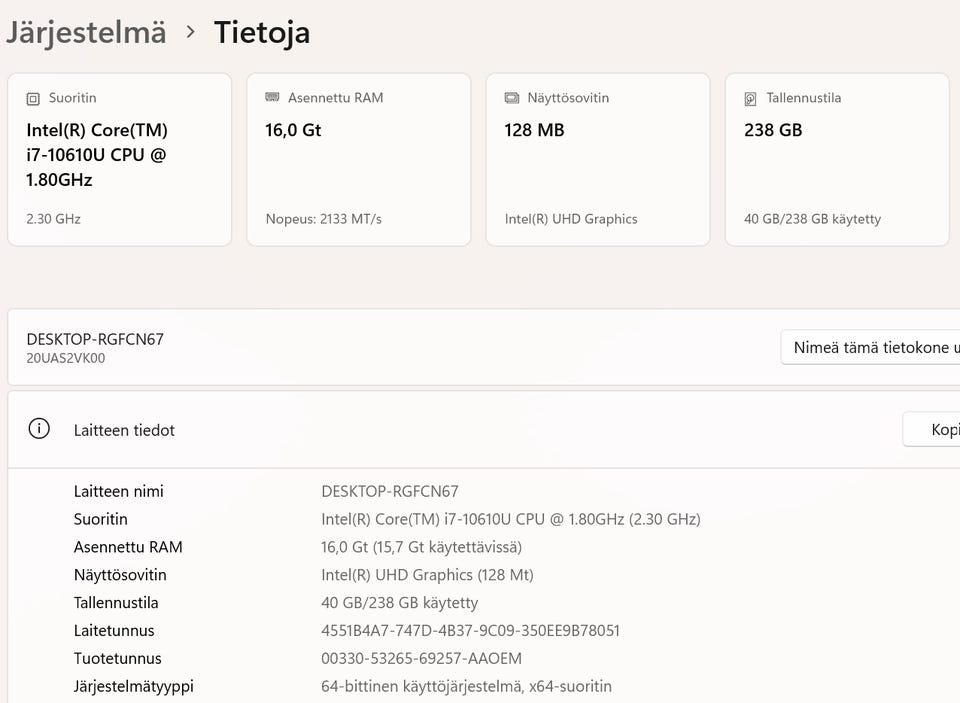The image size is (960, 703).
Task: Click the device ID 4551B4A7-747D-4B37-9C09-350EE9B78051
Action: [x=471, y=631]
